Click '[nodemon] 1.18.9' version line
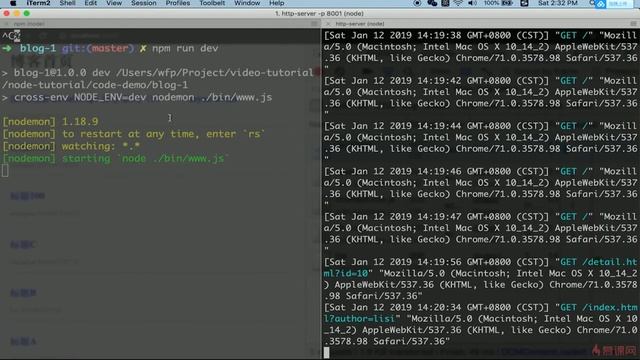This screenshot has width=640, height=360. 51,122
